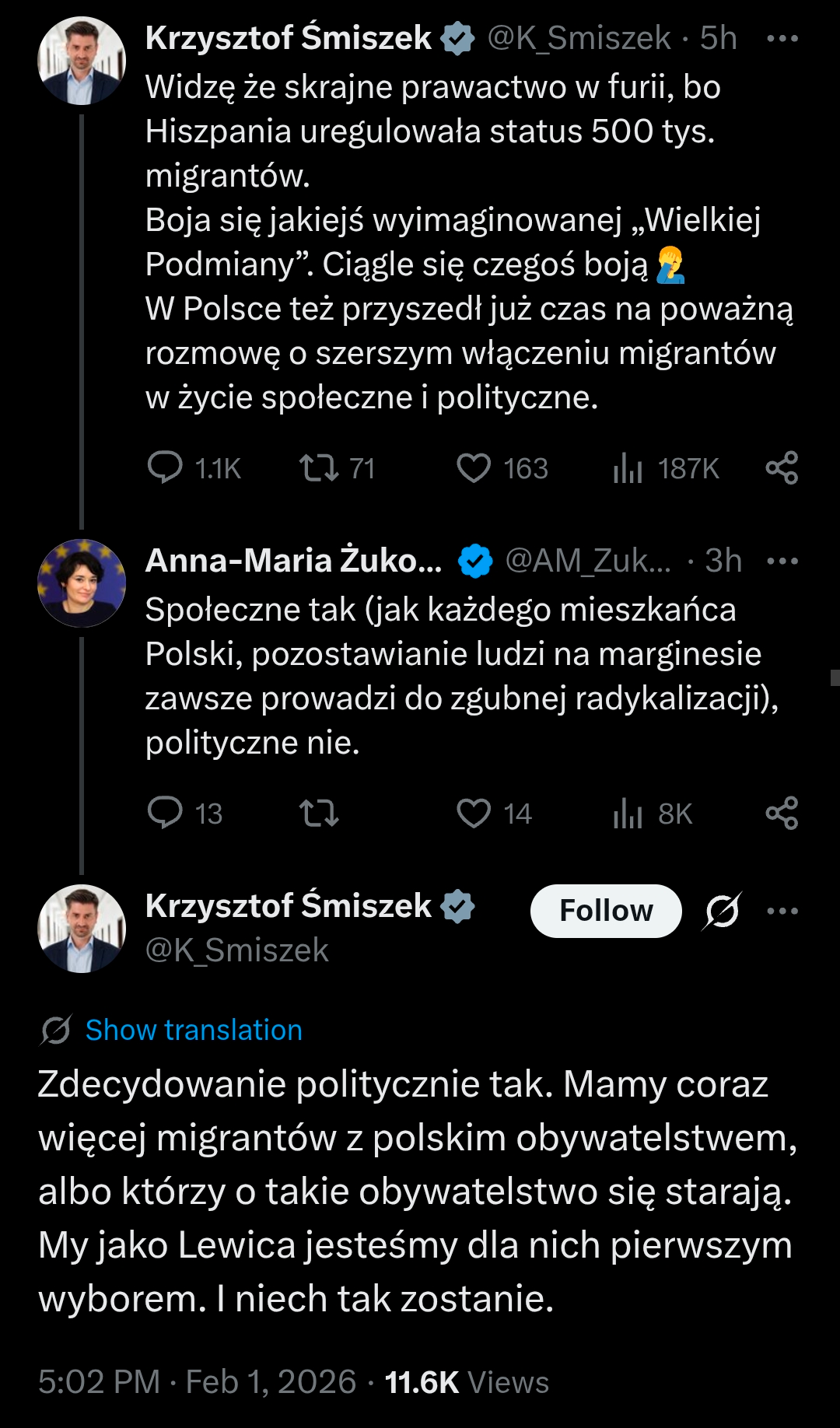Open Śmiszek's avatar on top post
The image size is (840, 1428).
tap(82, 61)
